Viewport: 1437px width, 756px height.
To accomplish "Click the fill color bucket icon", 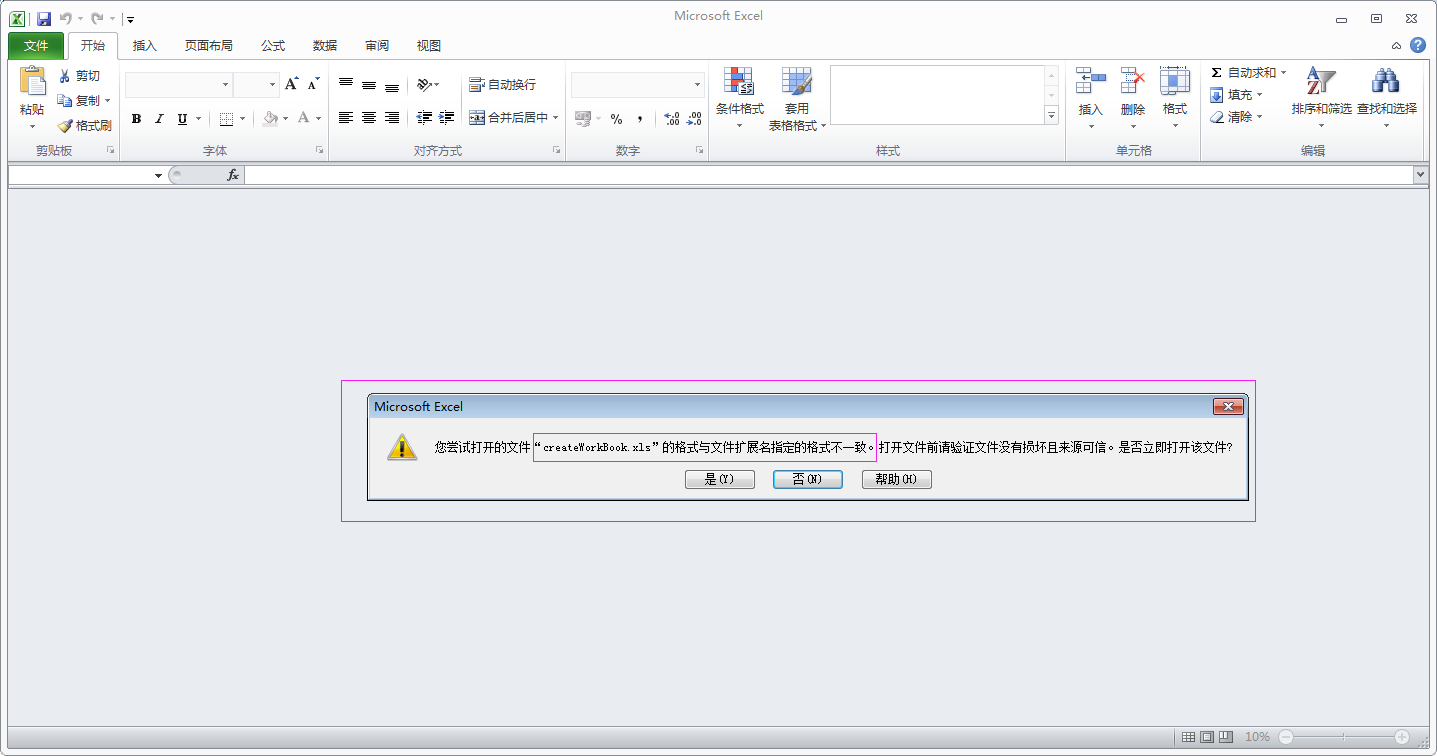I will pos(270,119).
